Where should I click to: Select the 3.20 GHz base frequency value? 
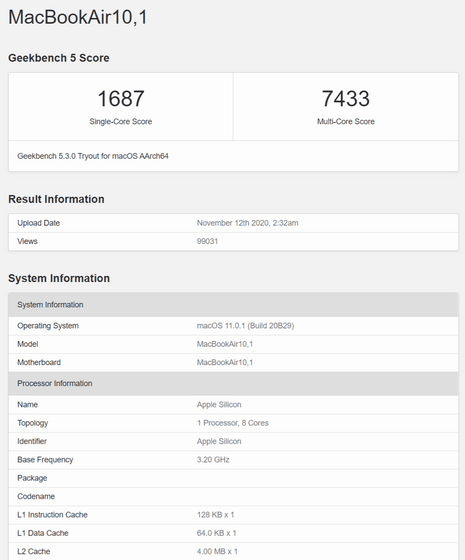213,460
